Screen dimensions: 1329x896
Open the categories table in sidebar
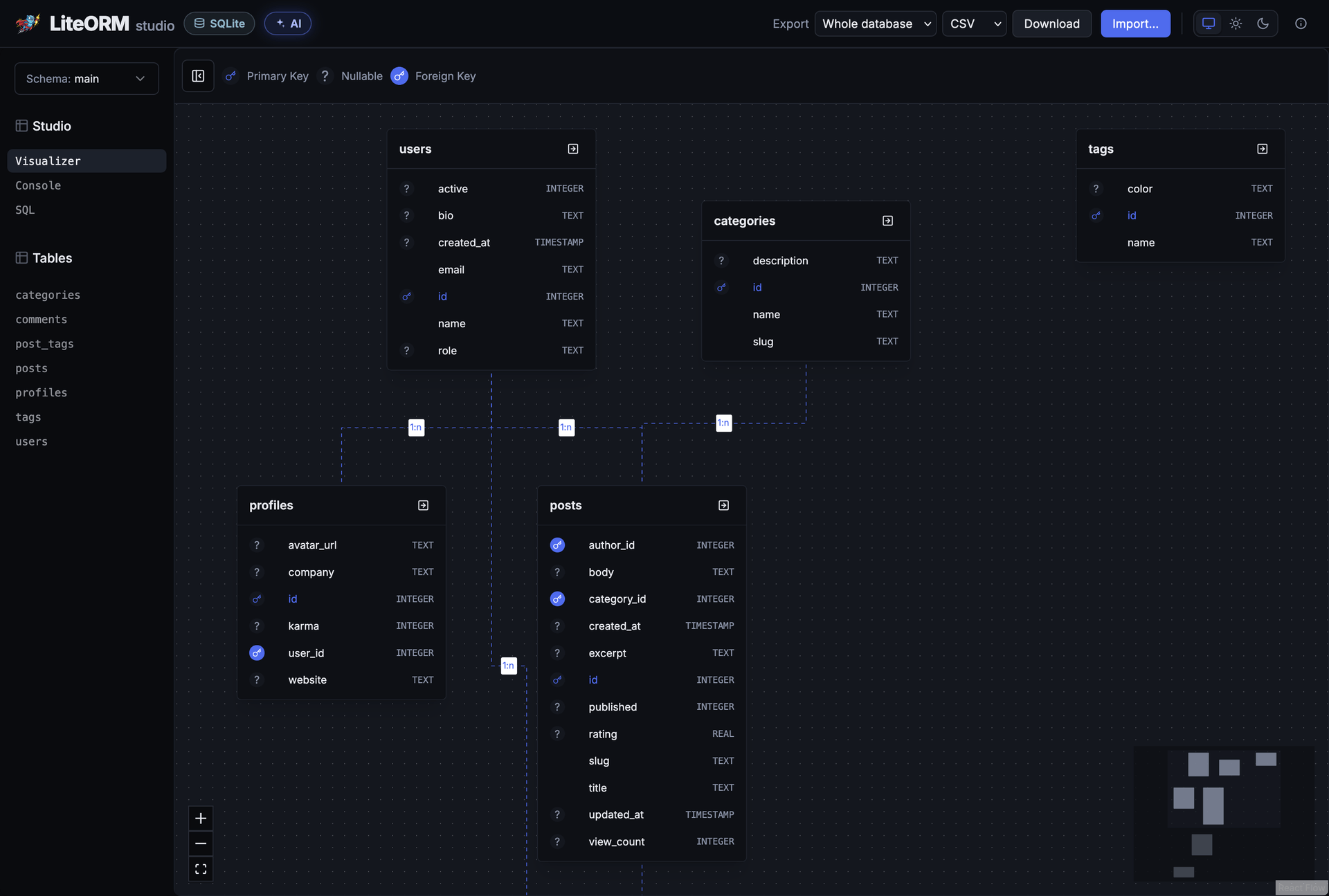point(48,295)
